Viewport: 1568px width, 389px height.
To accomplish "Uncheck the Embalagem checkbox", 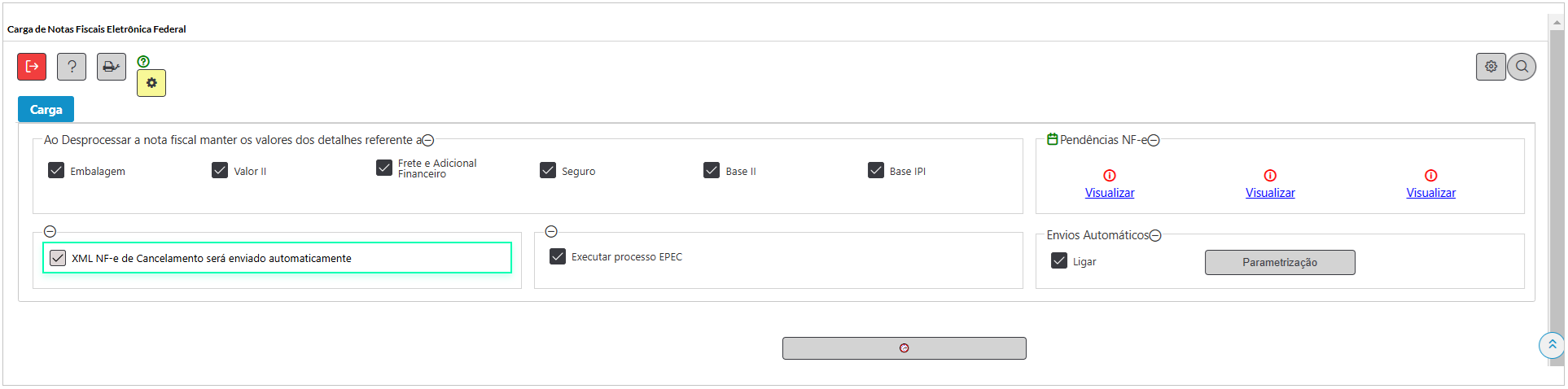I will tap(56, 170).
